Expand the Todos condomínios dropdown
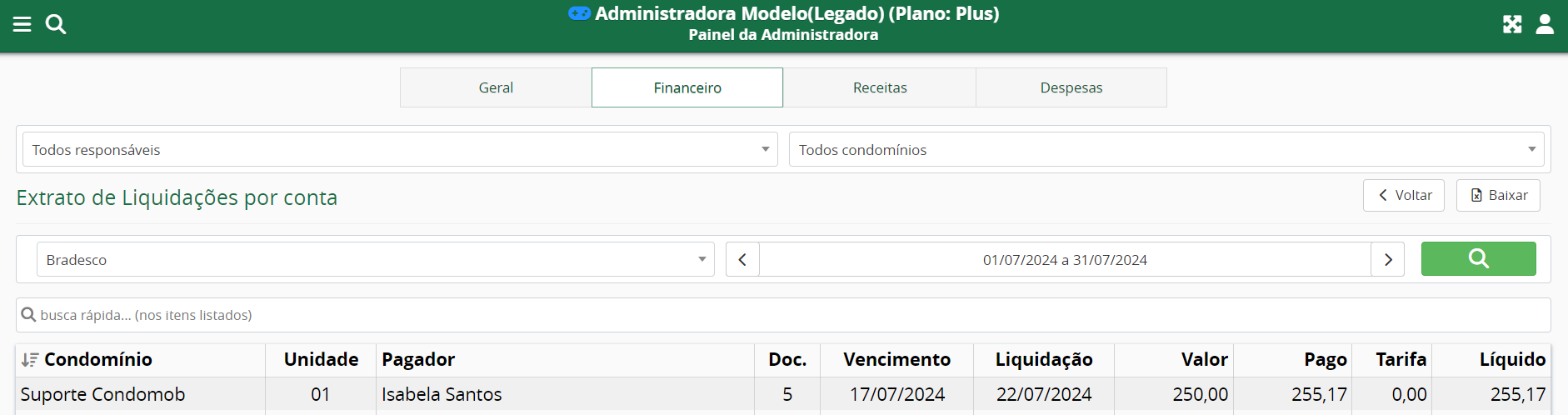The height and width of the screenshot is (415, 1568). coord(1166,150)
